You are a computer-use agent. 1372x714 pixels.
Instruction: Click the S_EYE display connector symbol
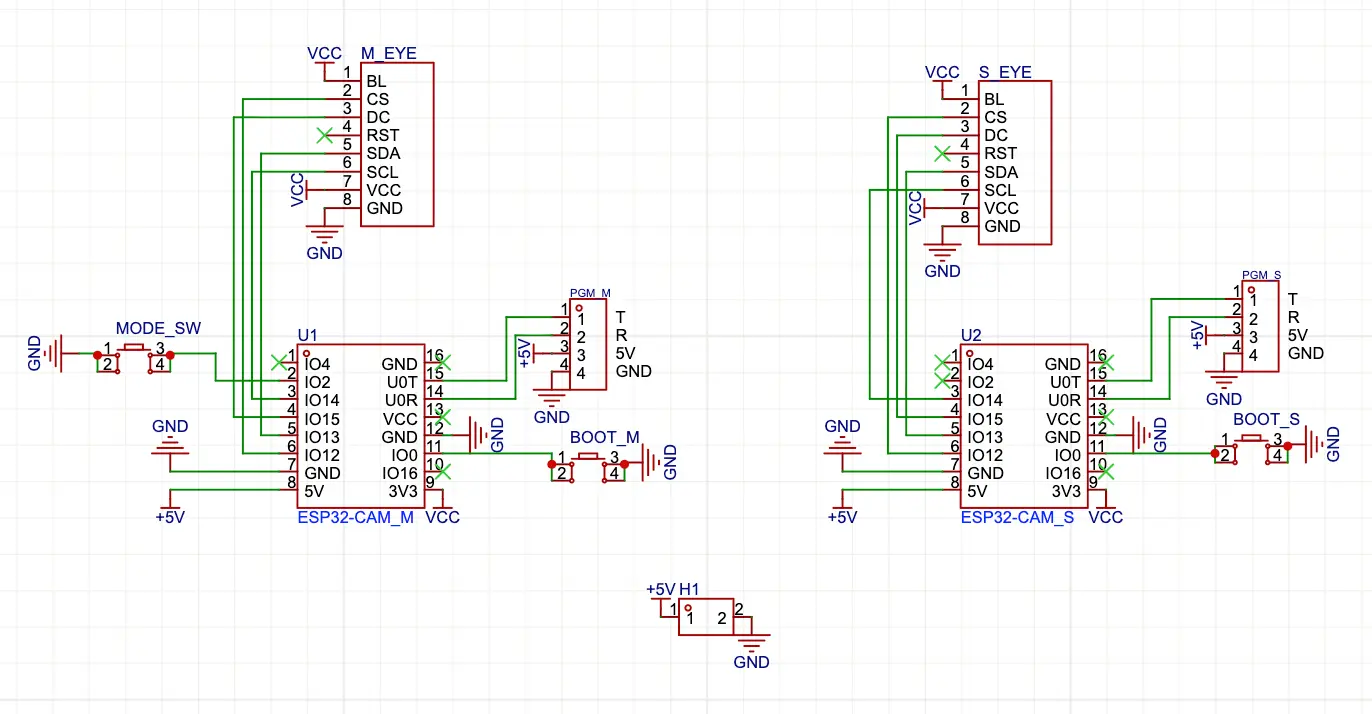pos(1013,160)
